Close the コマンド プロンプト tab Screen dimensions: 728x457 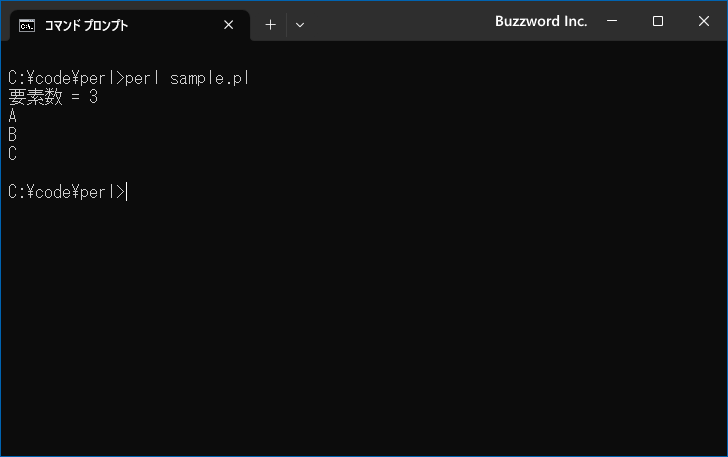pyautogui.click(x=228, y=25)
